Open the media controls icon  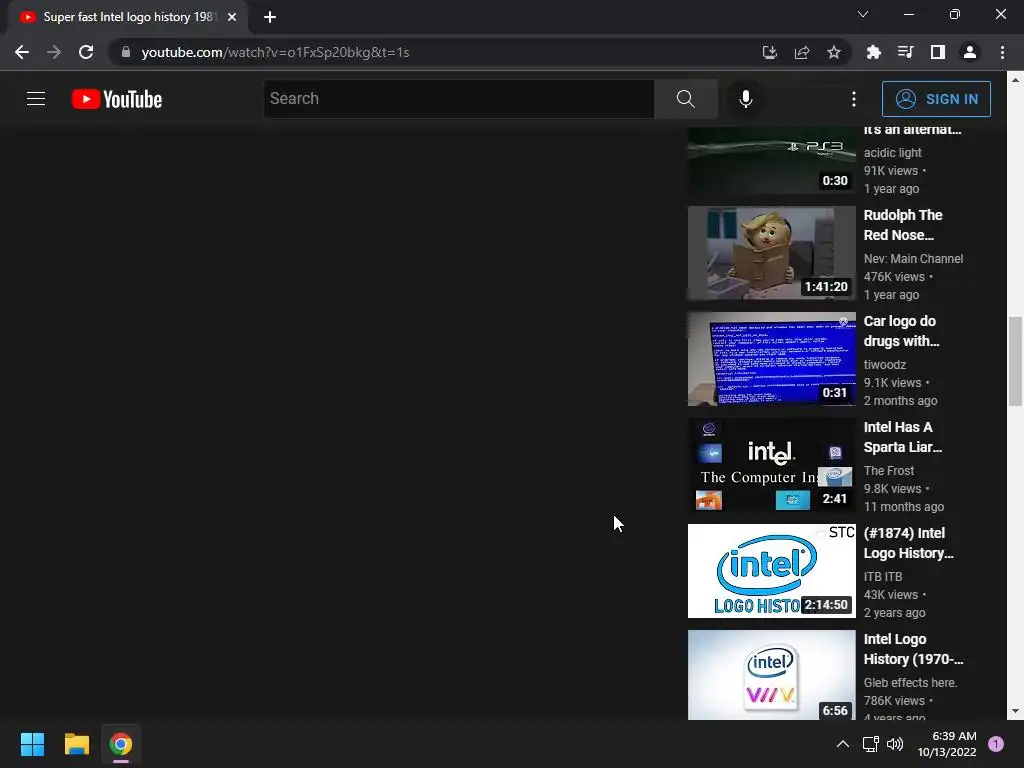905,52
